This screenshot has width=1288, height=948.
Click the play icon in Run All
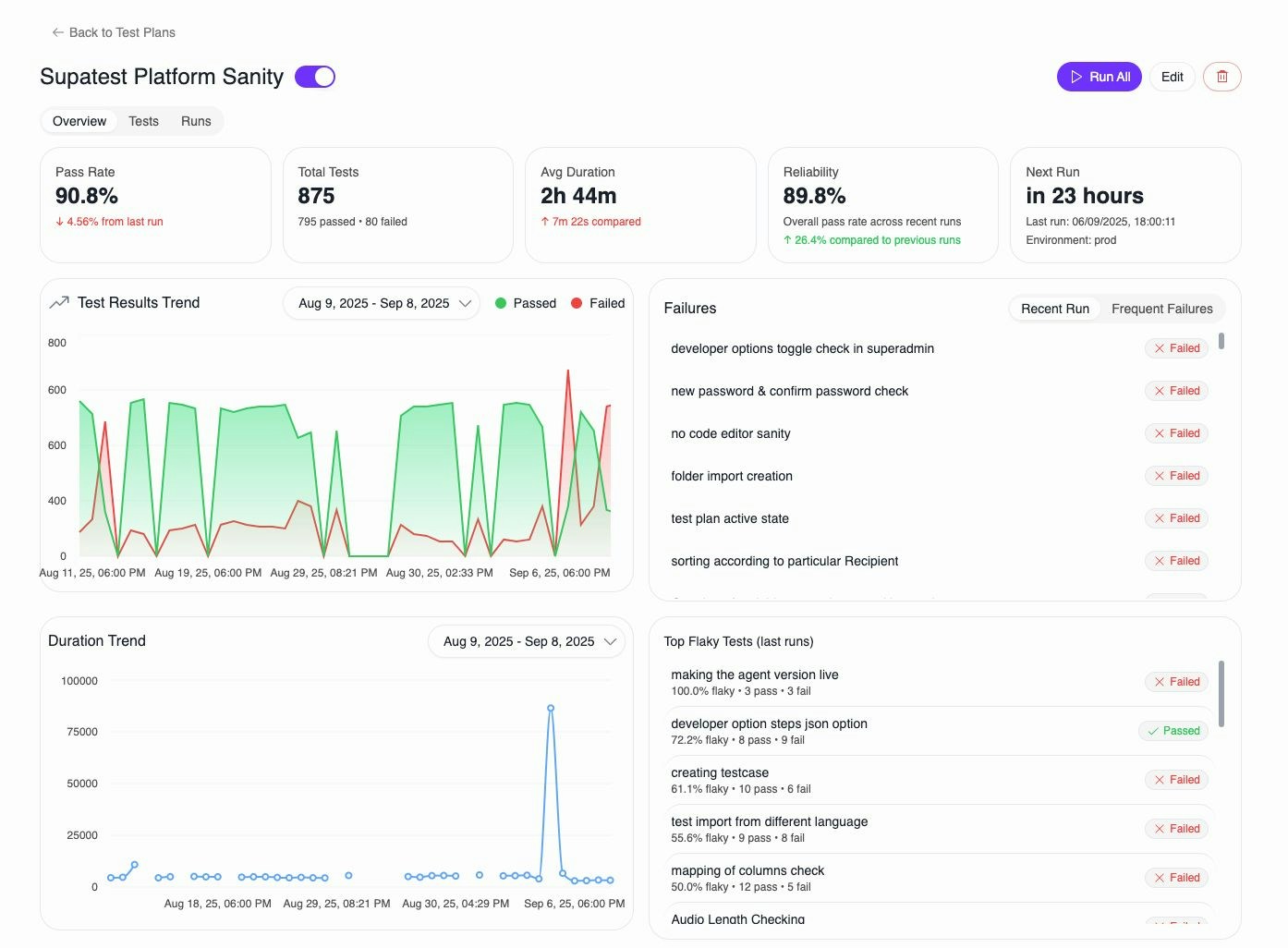coord(1076,77)
